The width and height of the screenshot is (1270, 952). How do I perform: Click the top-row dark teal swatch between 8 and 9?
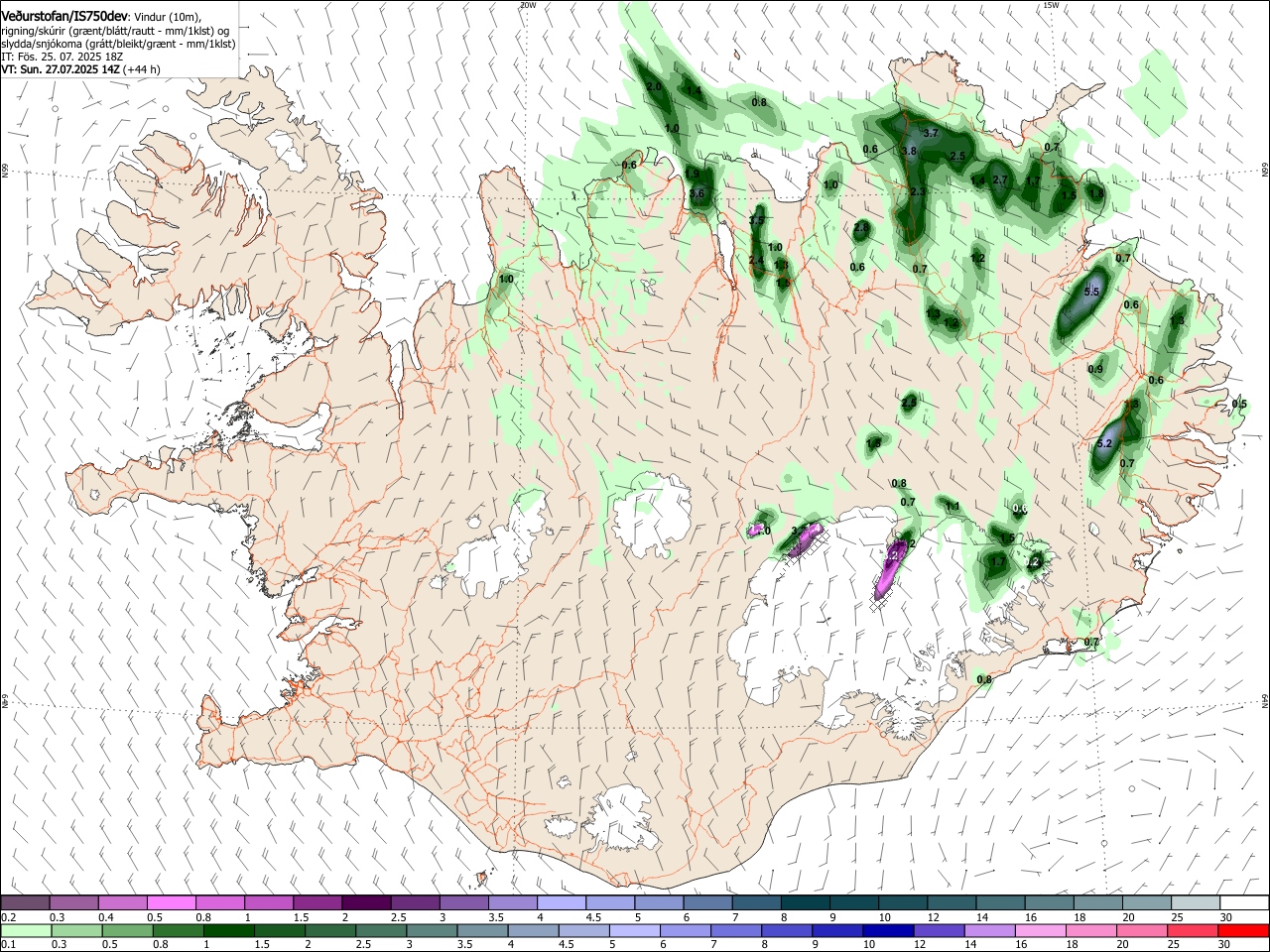click(x=806, y=903)
